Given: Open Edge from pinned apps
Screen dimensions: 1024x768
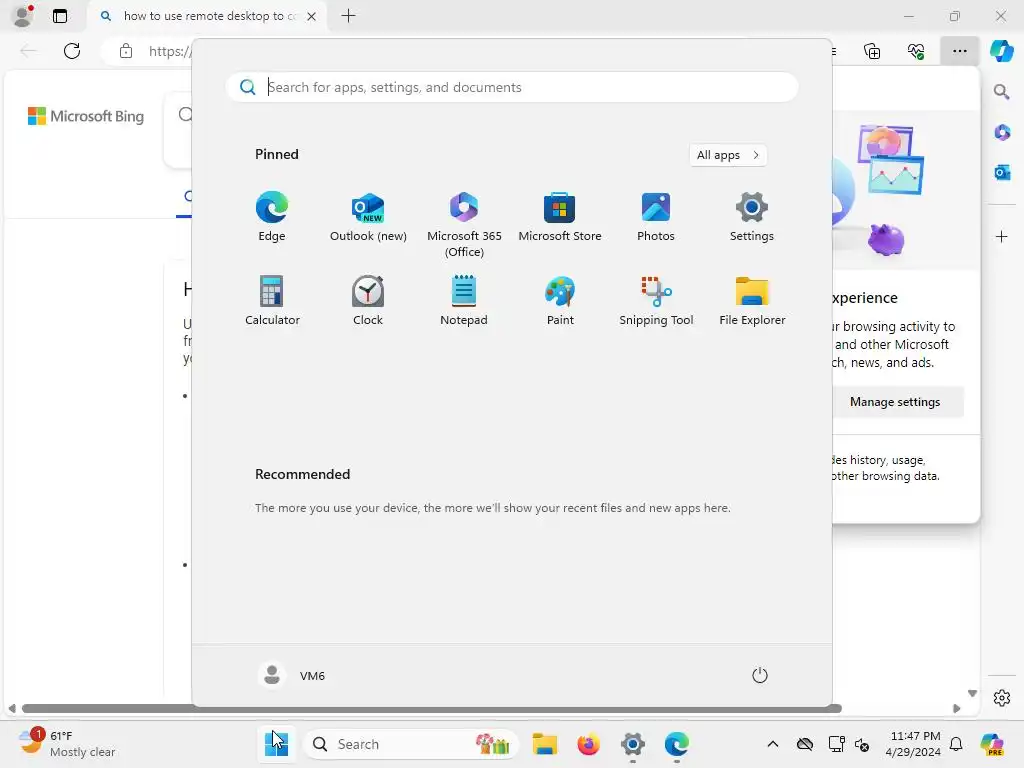Looking at the screenshot, I should click(272, 217).
